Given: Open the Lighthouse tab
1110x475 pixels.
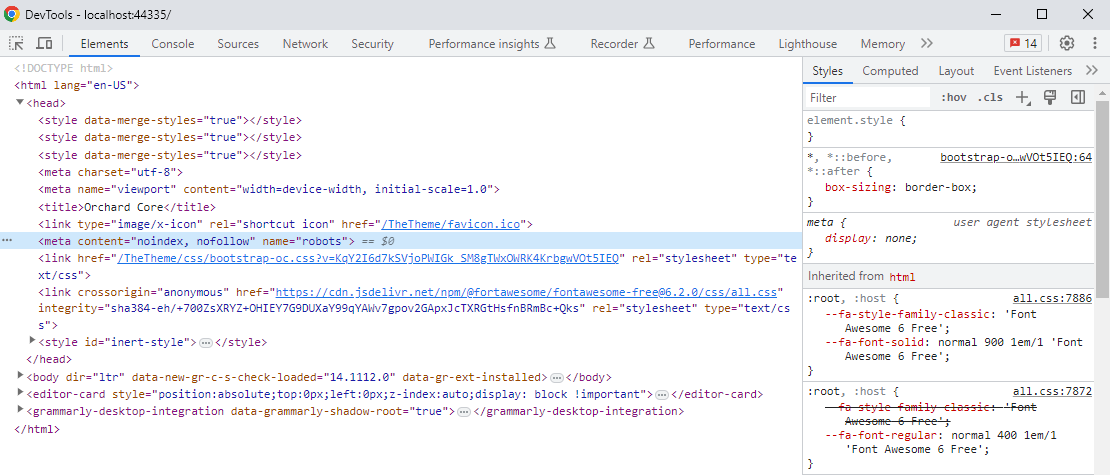Looking at the screenshot, I should tap(808, 44).
